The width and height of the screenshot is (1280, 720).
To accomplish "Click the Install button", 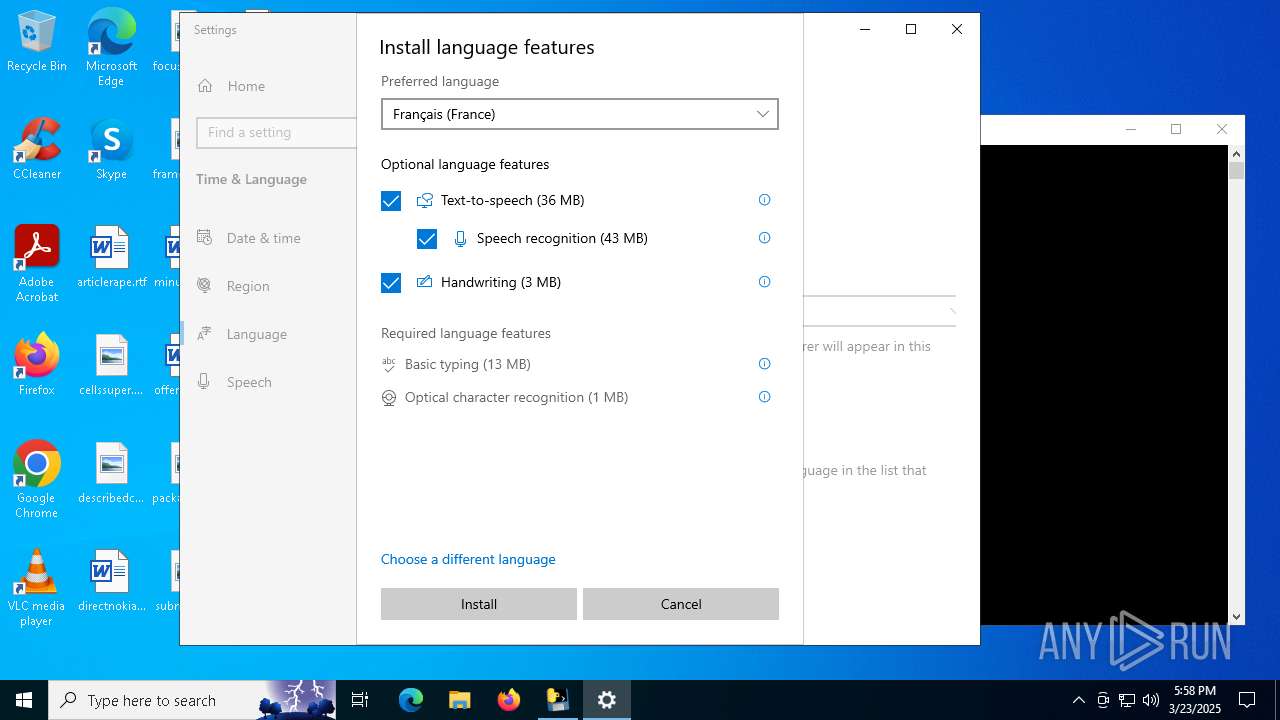I will (479, 604).
